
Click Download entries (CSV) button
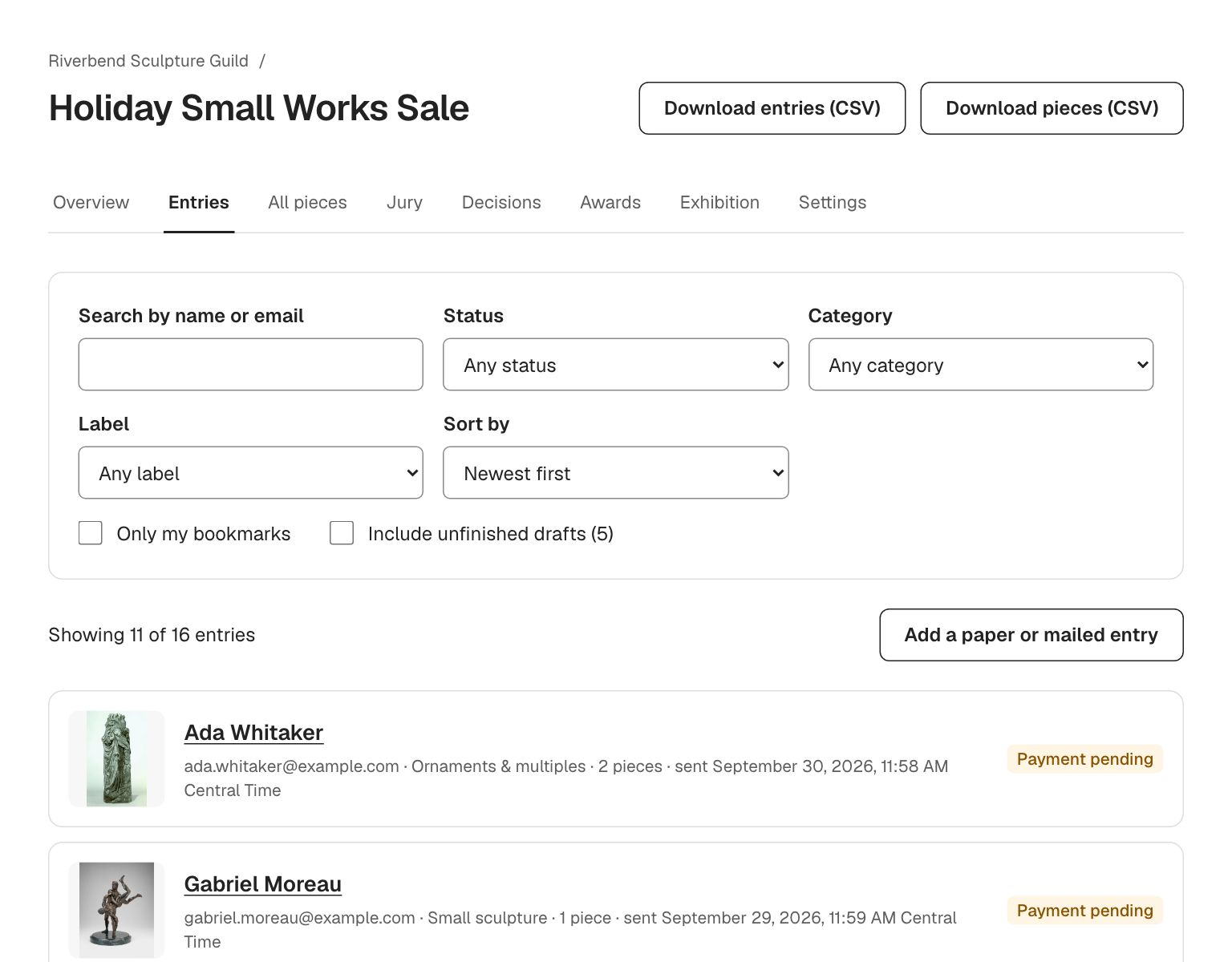[x=772, y=108]
